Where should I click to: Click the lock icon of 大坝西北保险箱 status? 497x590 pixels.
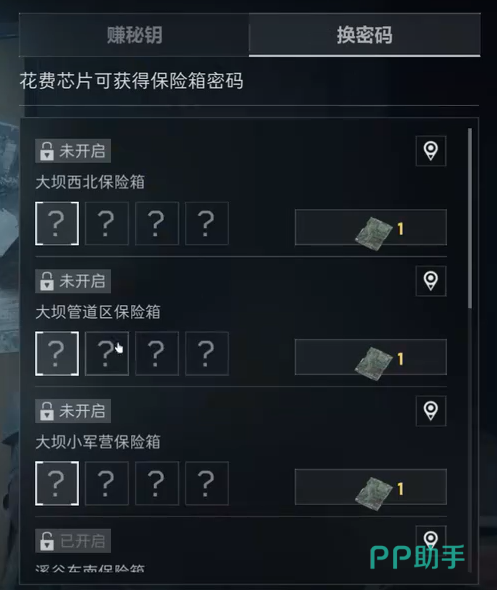(x=47, y=151)
